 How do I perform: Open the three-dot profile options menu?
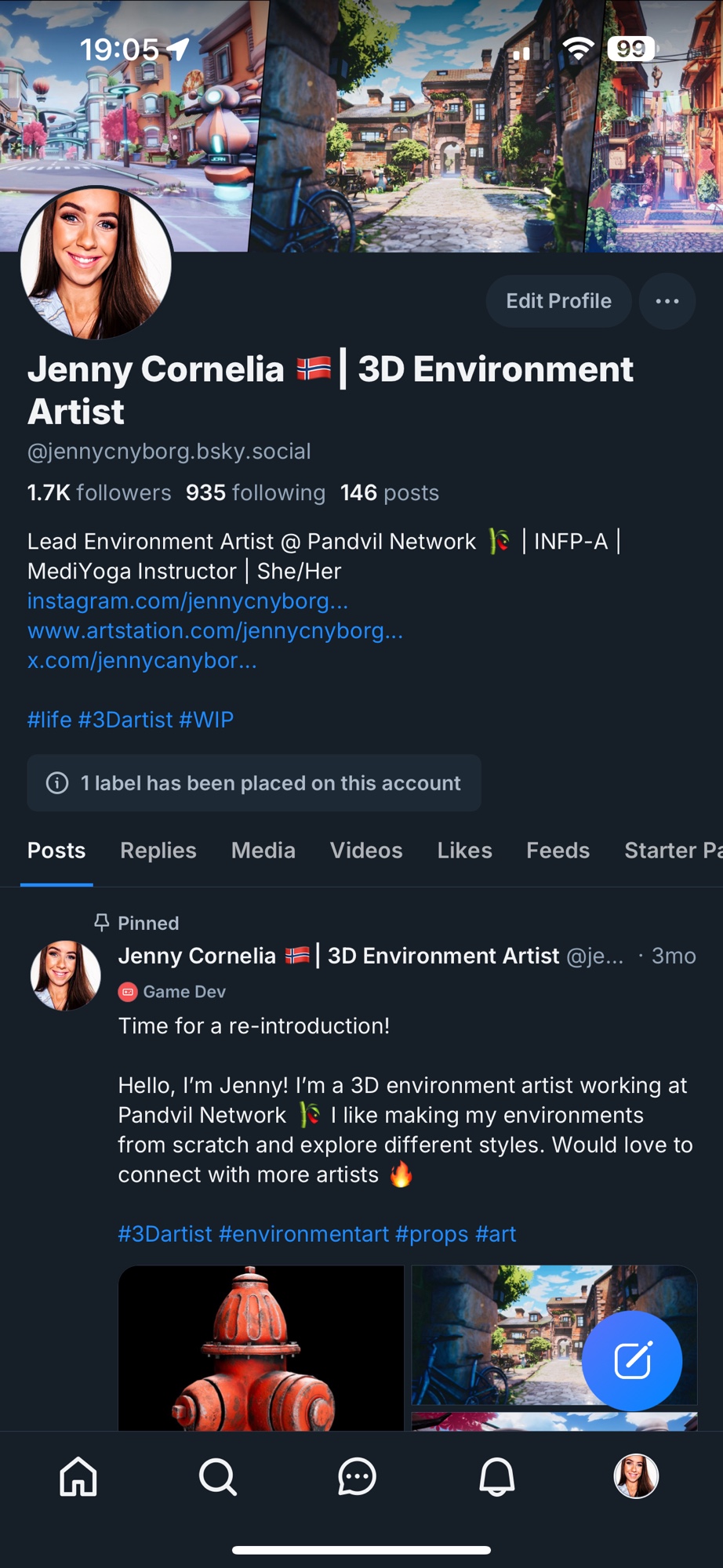(x=667, y=301)
